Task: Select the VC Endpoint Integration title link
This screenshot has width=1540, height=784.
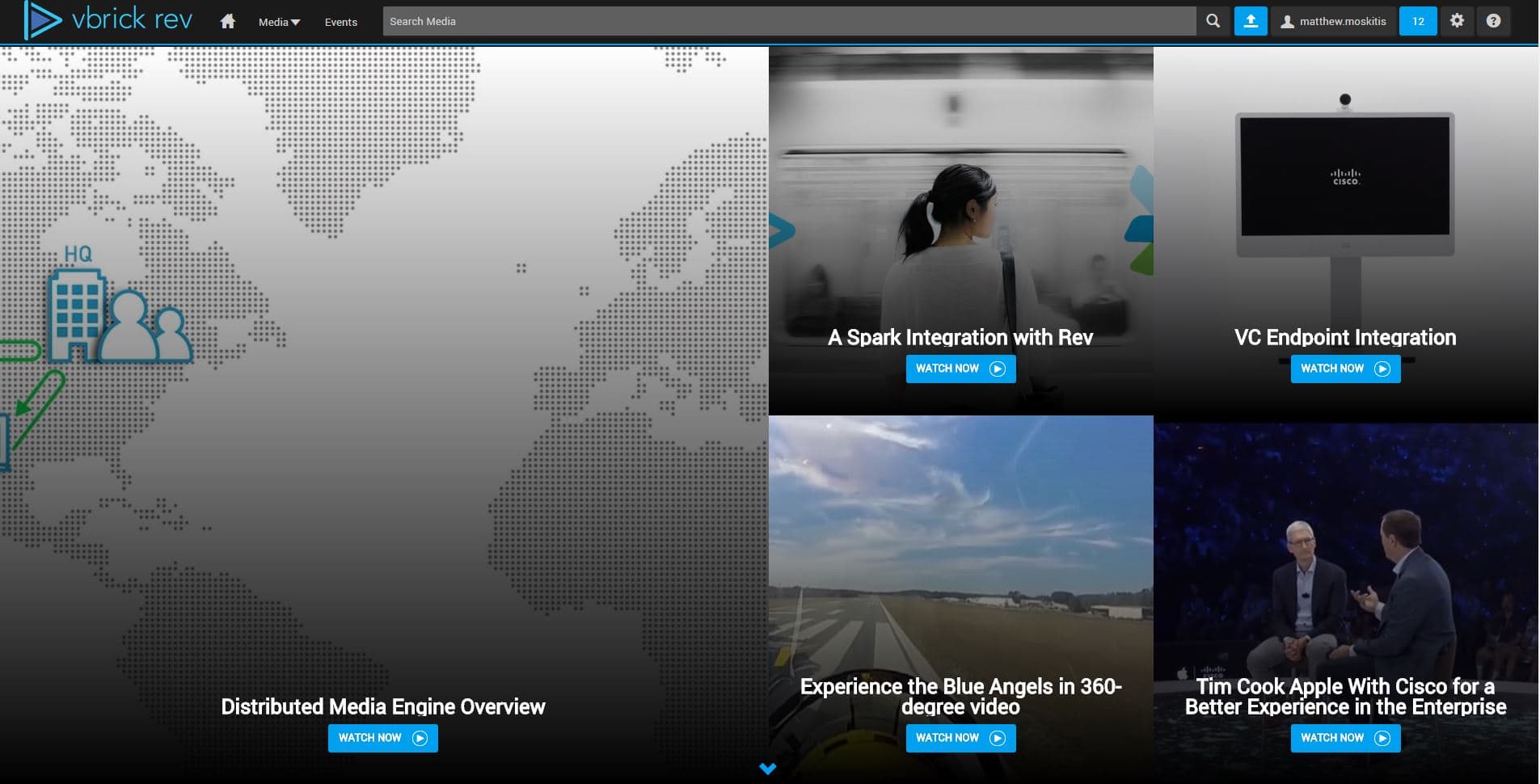Action: click(1345, 337)
